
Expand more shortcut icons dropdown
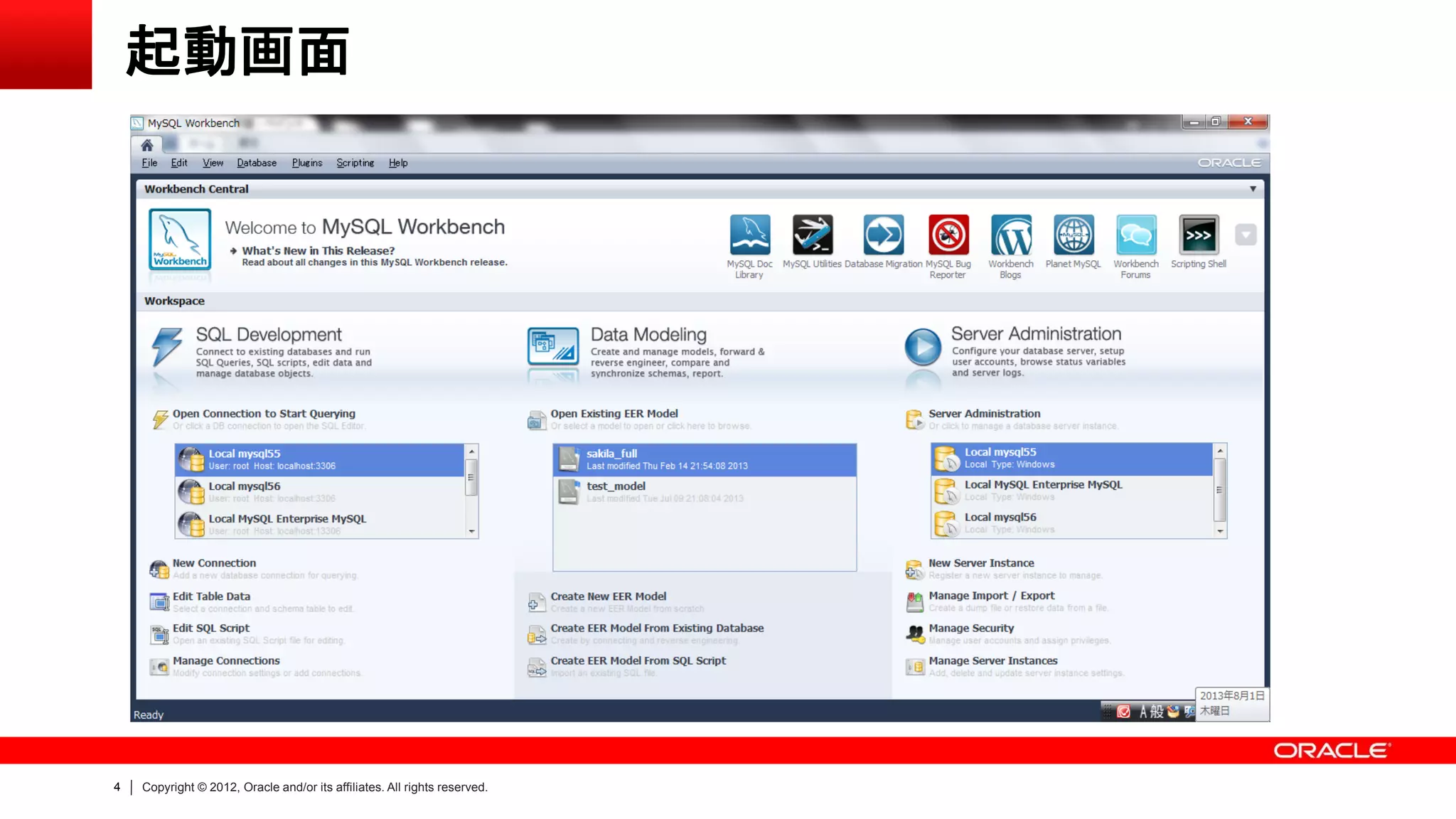1246,235
